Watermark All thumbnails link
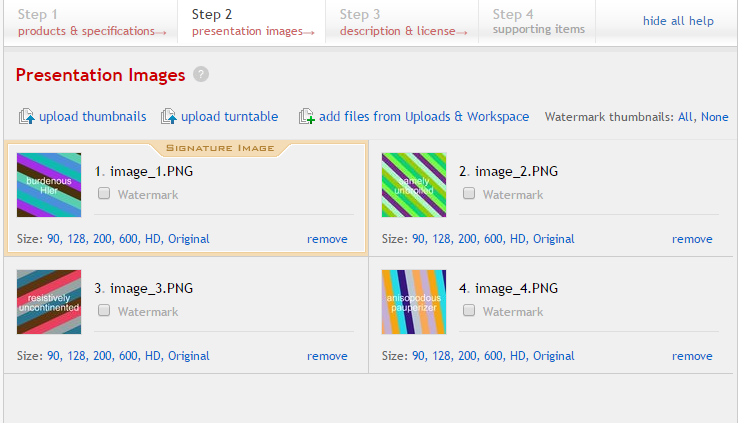 pyautogui.click(x=686, y=117)
